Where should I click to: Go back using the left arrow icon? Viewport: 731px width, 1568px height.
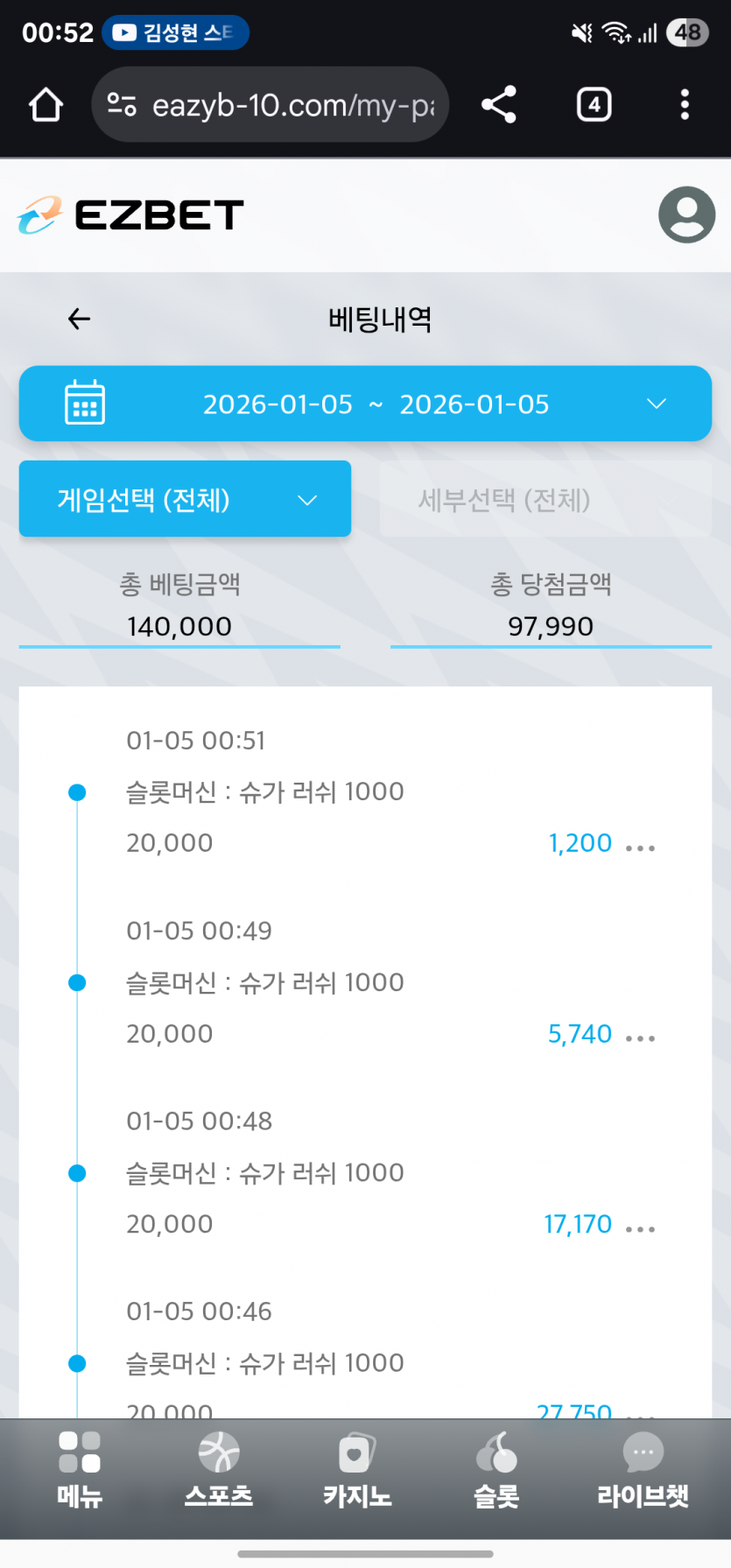pyautogui.click(x=79, y=319)
